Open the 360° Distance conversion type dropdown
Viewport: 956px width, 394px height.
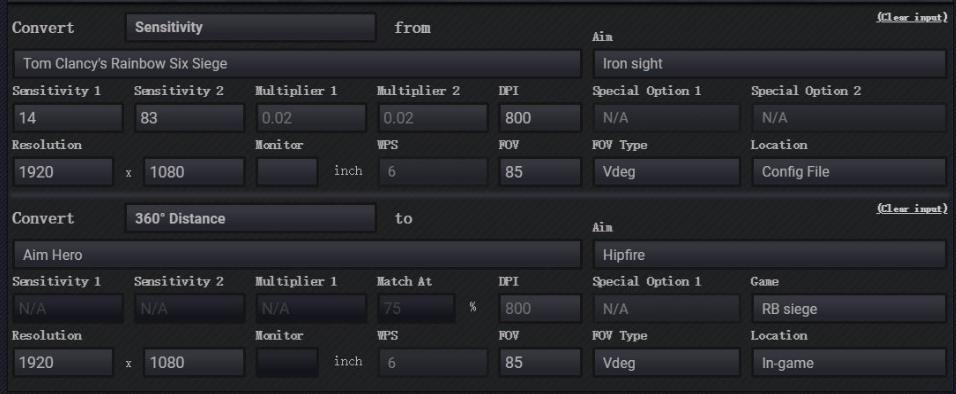pos(251,218)
